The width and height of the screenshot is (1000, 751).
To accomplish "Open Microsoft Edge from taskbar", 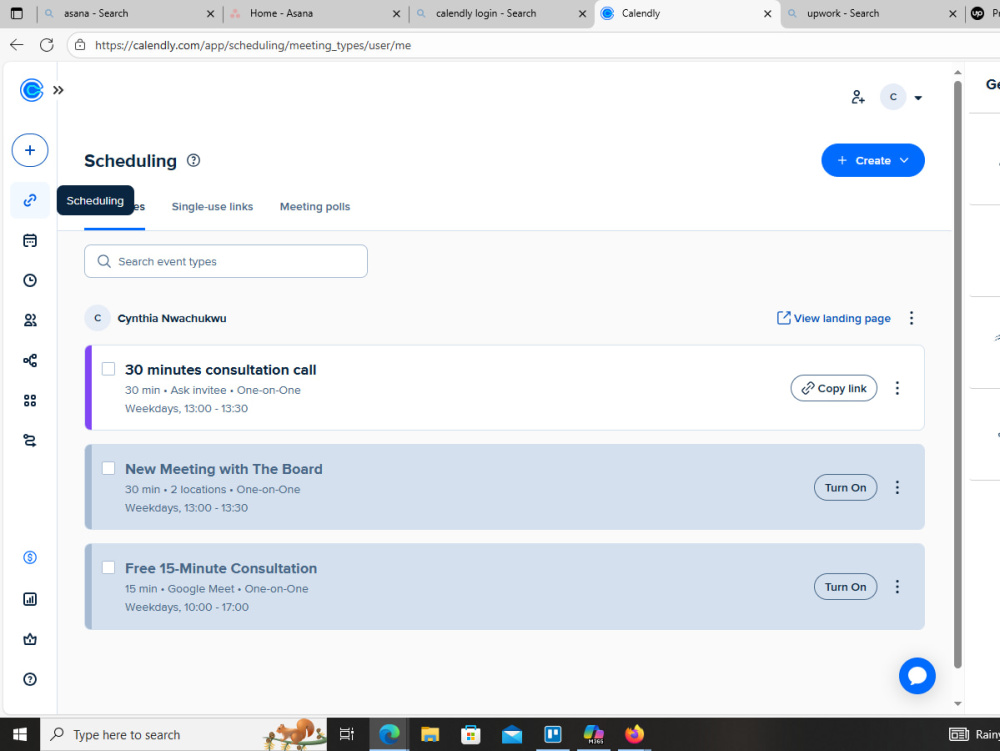I will 389,734.
